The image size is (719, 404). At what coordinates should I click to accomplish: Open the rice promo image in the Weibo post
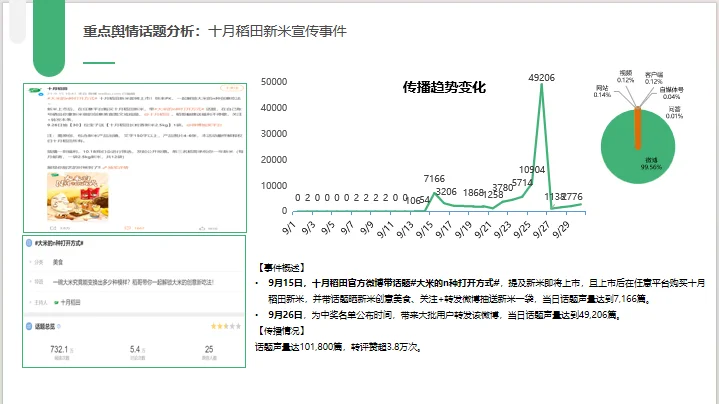click(78, 197)
